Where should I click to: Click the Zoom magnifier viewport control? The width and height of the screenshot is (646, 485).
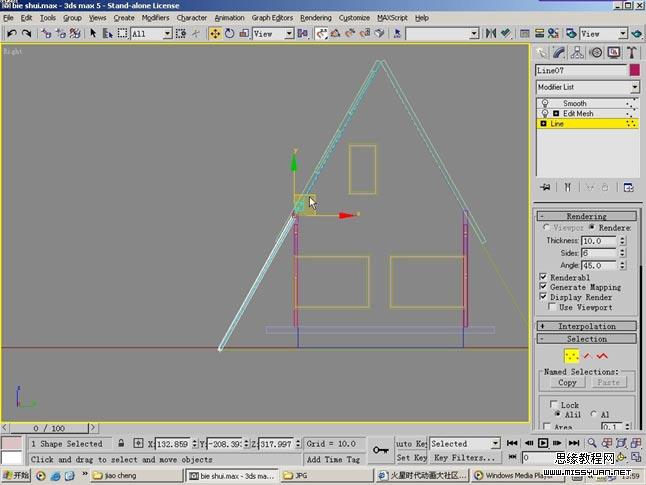click(x=592, y=443)
